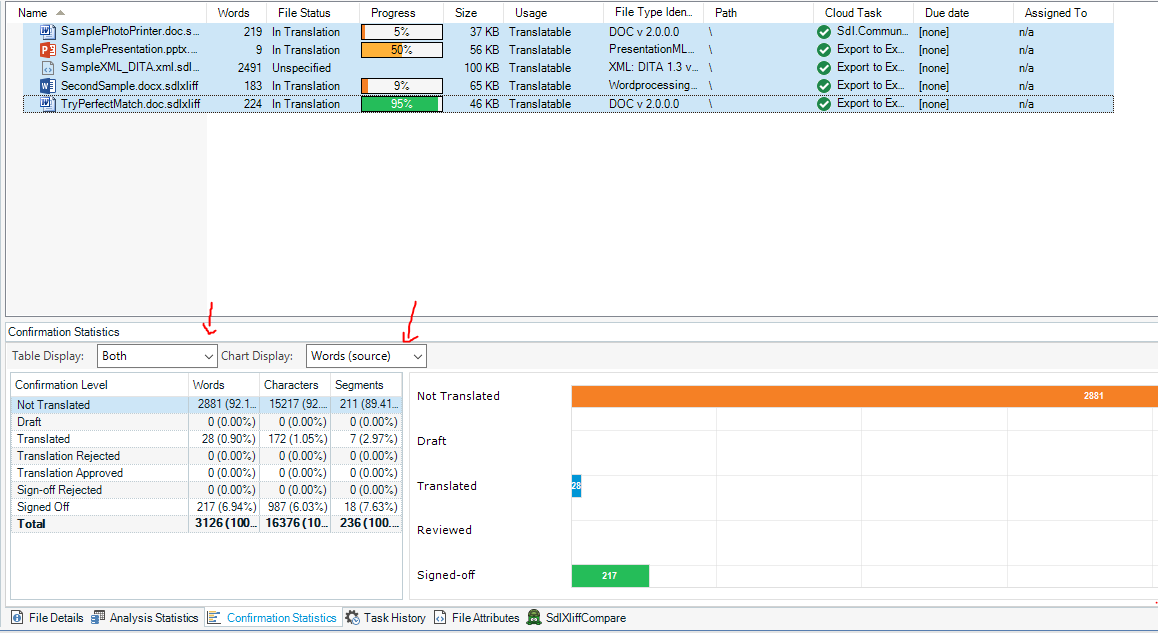
Task: Click the File Details tab icon
Action: coord(17,618)
